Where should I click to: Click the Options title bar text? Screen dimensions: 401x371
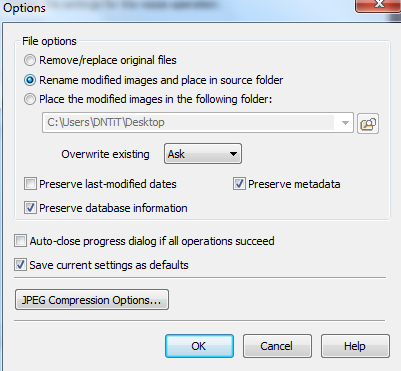(24, 8)
